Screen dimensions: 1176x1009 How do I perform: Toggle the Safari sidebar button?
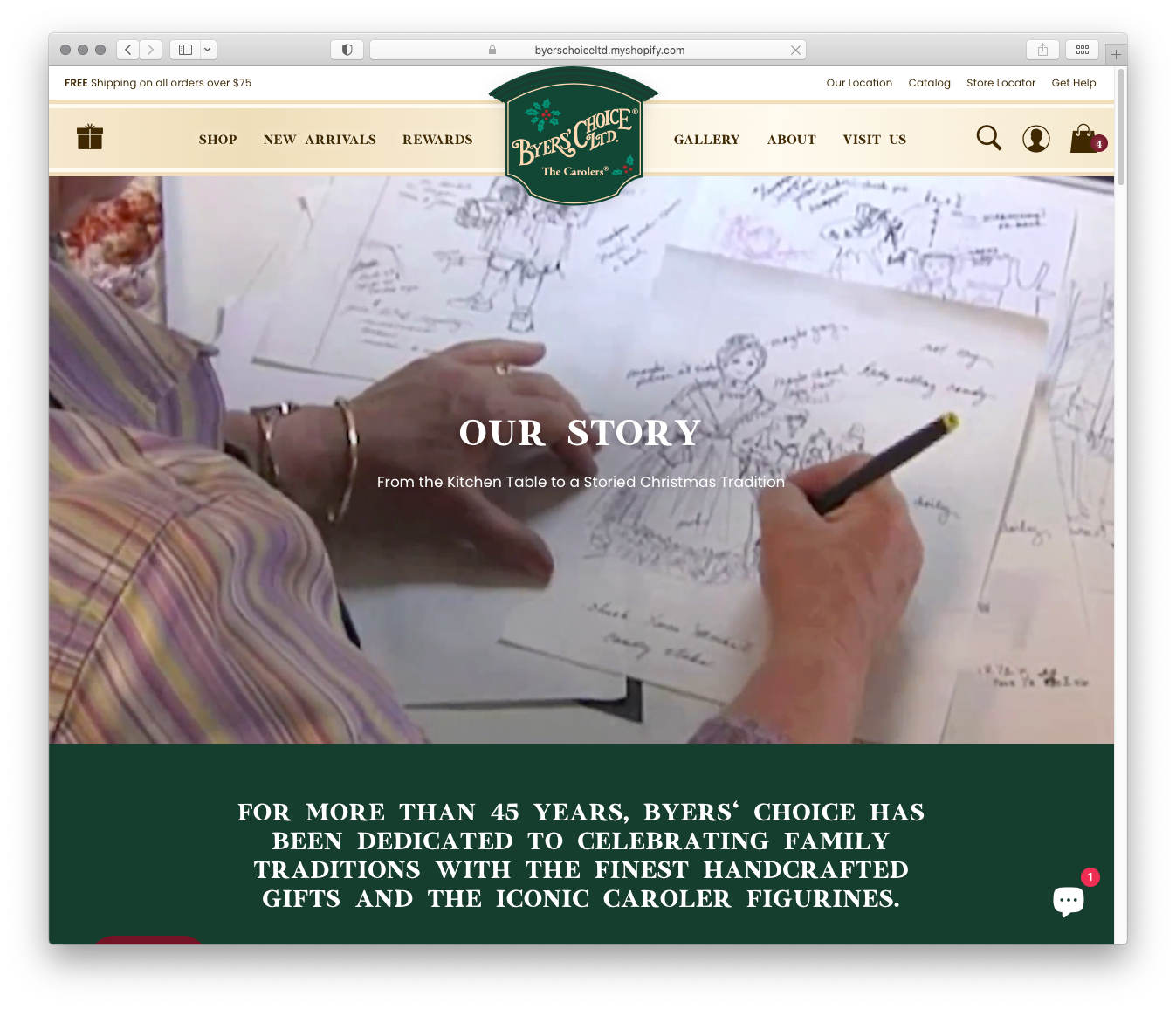(x=185, y=50)
